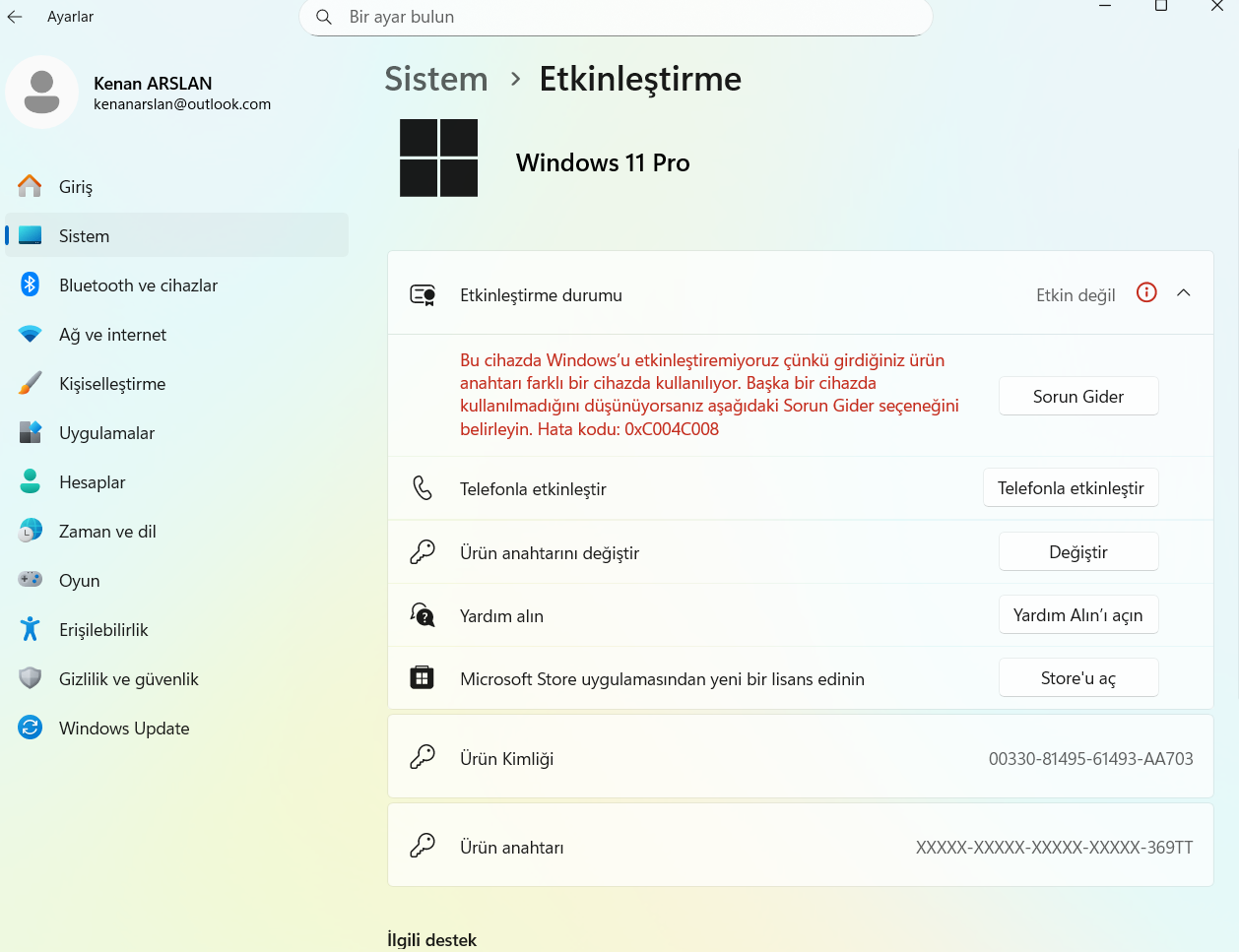Open Erişilebilirlik settings page
1239x952 pixels.
point(177,629)
